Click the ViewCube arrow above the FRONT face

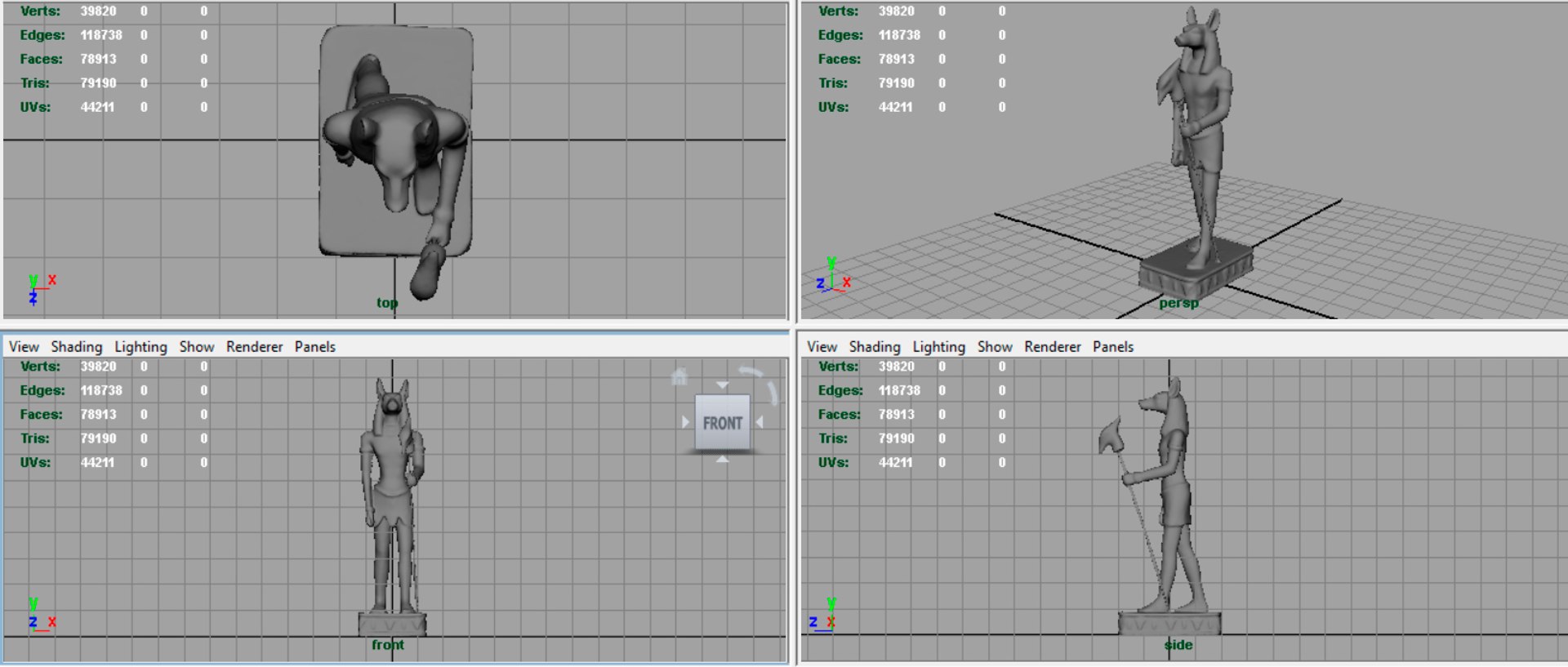(723, 385)
